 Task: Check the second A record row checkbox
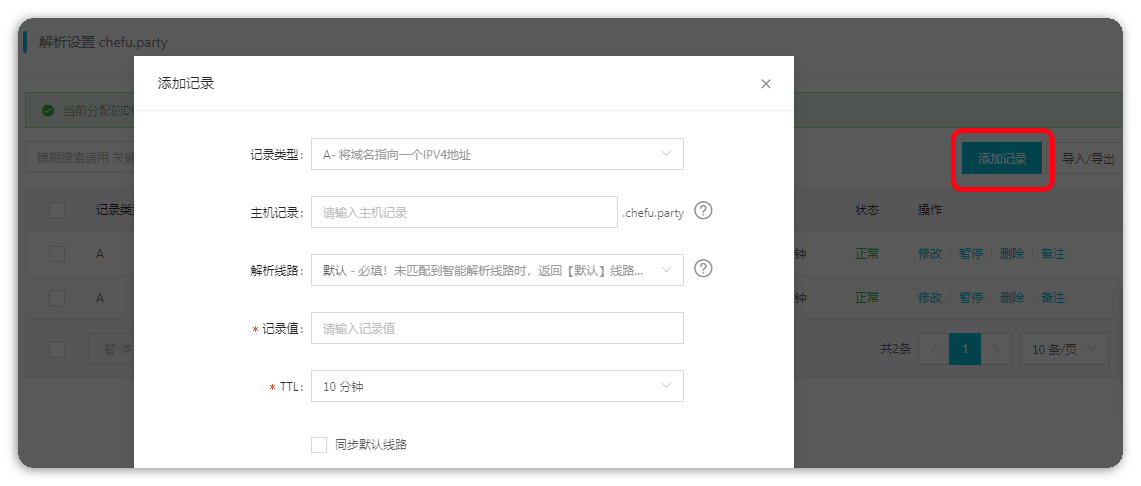click(57, 298)
